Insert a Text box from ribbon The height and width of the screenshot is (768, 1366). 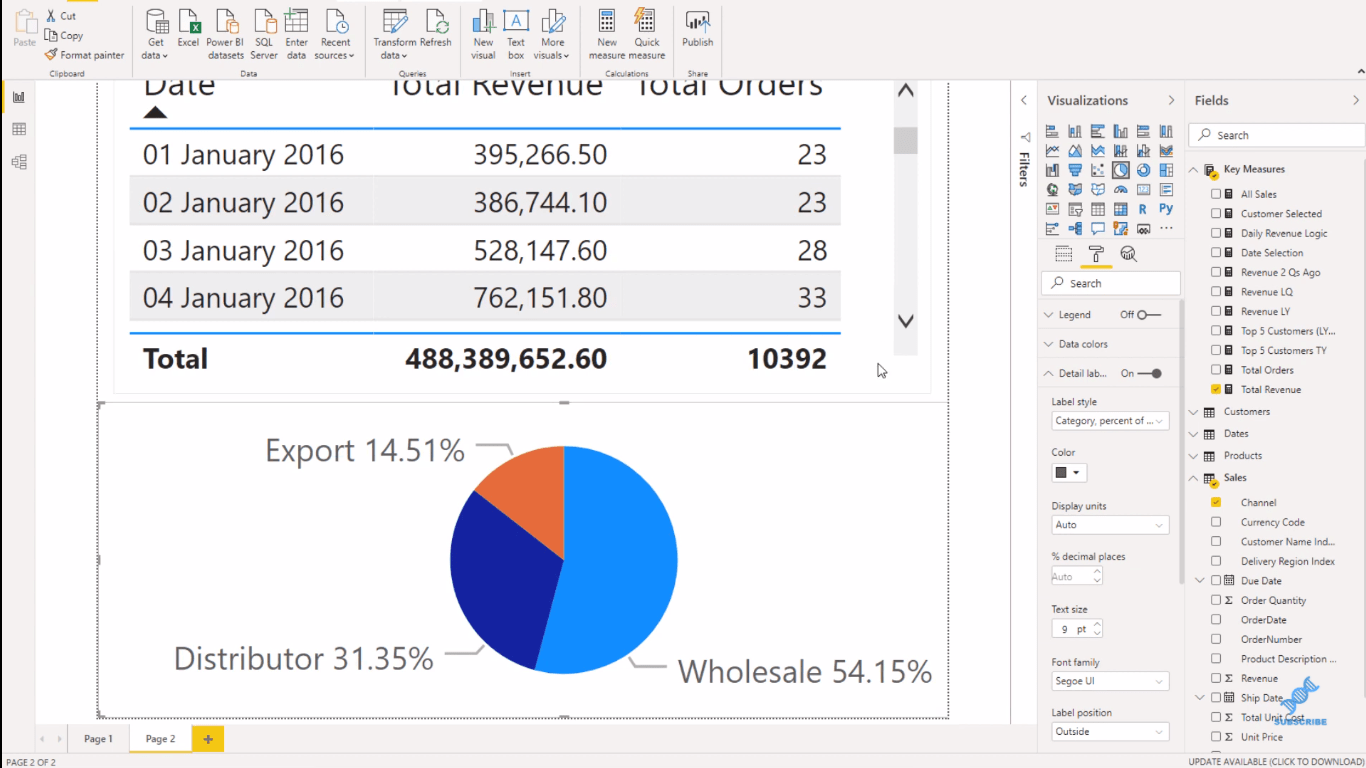[516, 34]
